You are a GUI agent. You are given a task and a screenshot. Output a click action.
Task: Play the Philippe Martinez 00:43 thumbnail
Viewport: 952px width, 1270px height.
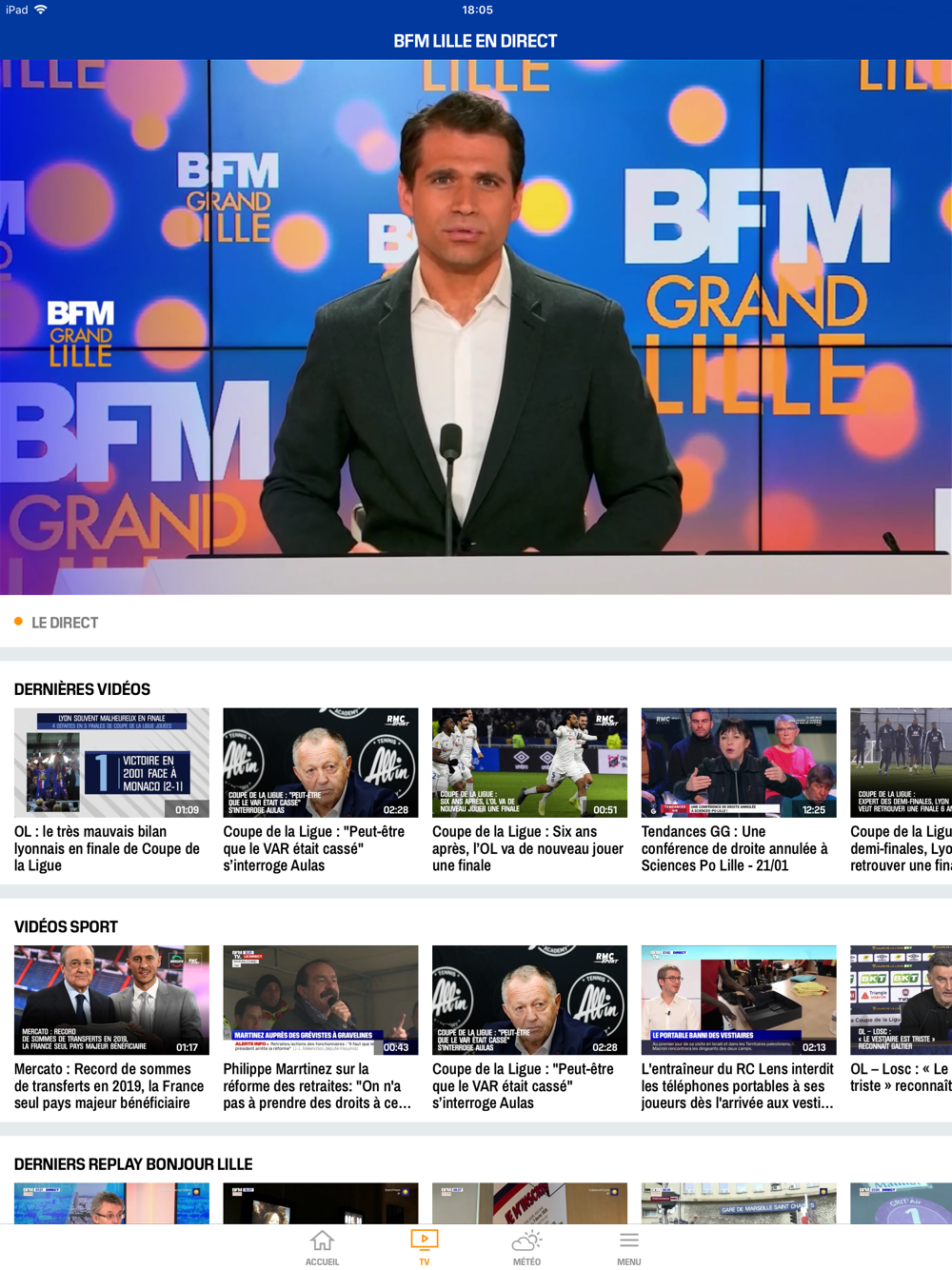click(x=320, y=1000)
